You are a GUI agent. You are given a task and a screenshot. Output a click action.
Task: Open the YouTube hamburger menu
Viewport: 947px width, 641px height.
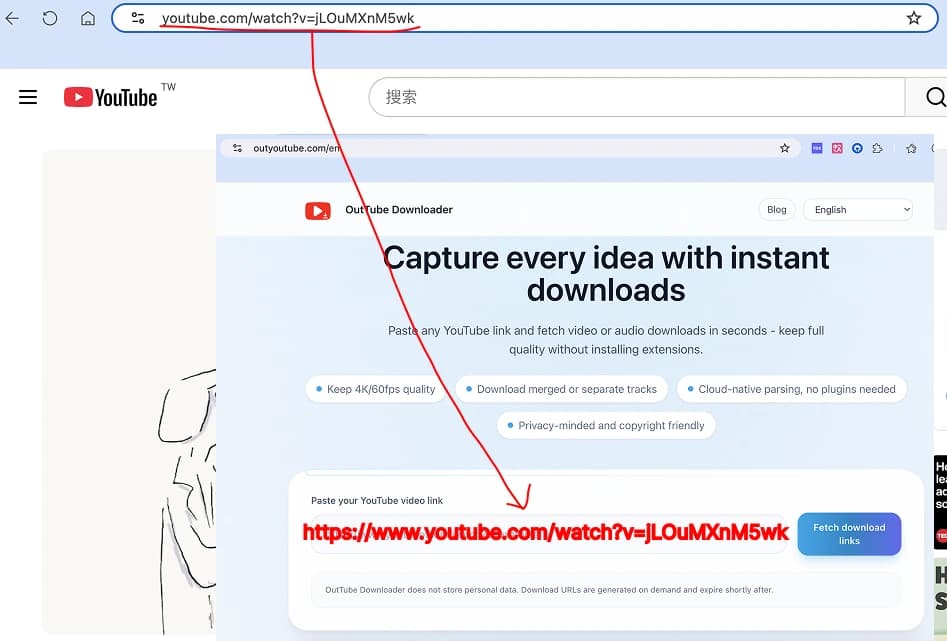pyautogui.click(x=27, y=96)
